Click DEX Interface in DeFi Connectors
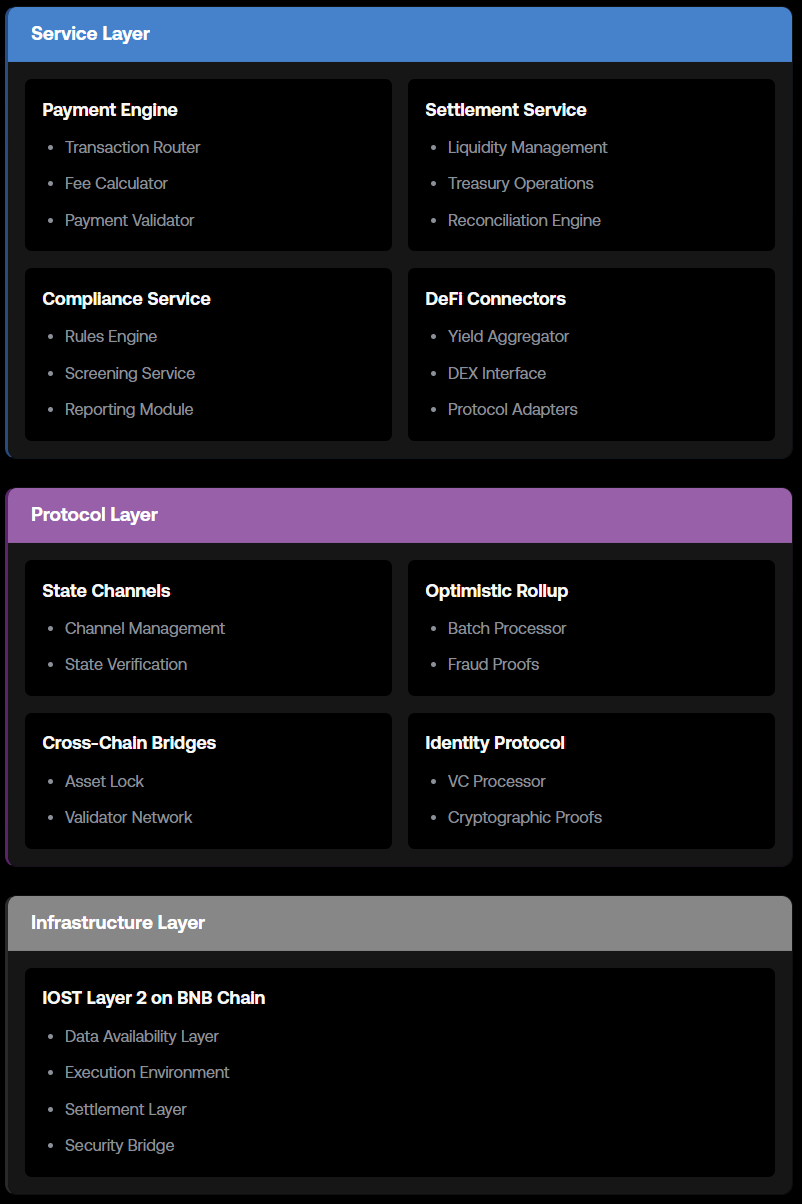The image size is (802, 1204). [497, 373]
